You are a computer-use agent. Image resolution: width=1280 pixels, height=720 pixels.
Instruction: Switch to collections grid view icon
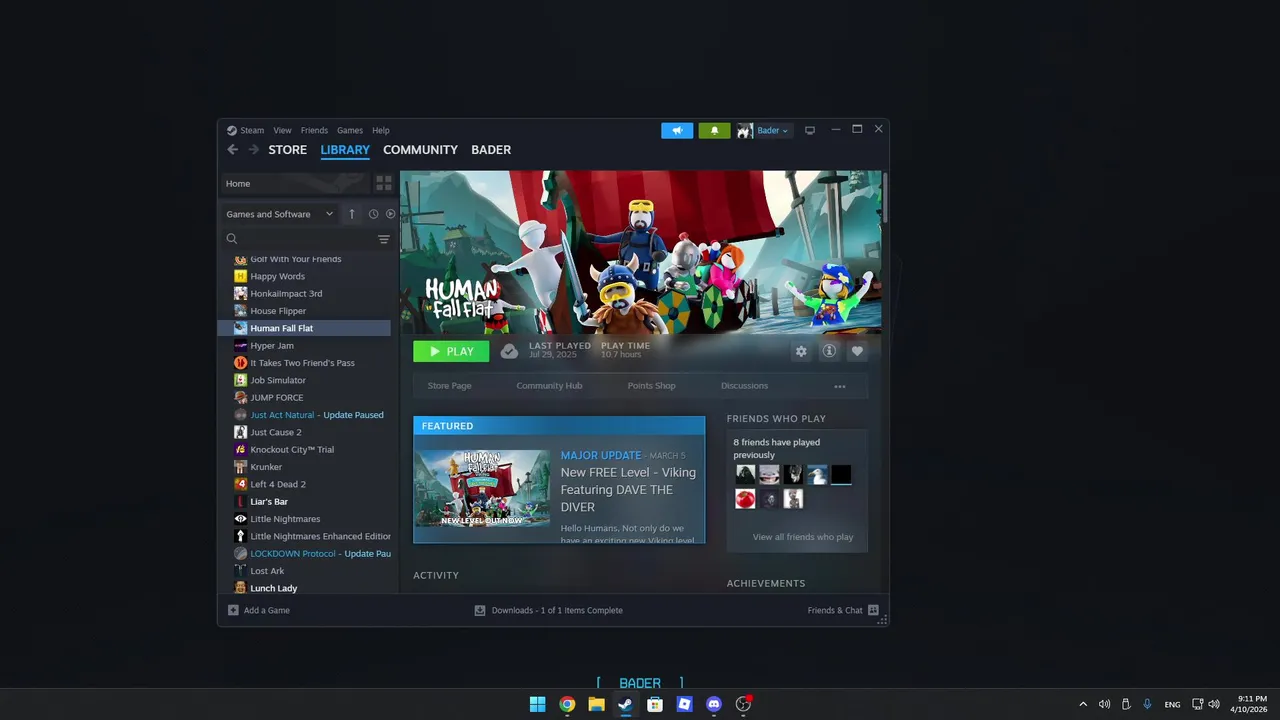click(384, 183)
